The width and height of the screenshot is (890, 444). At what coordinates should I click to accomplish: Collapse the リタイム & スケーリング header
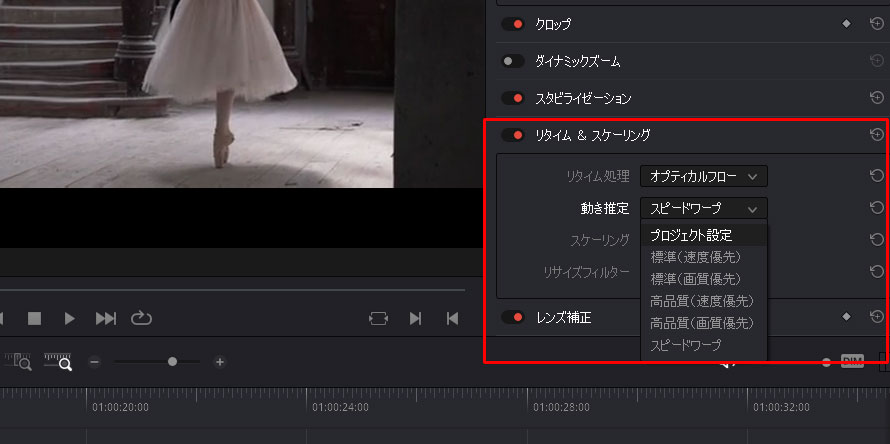(593, 135)
